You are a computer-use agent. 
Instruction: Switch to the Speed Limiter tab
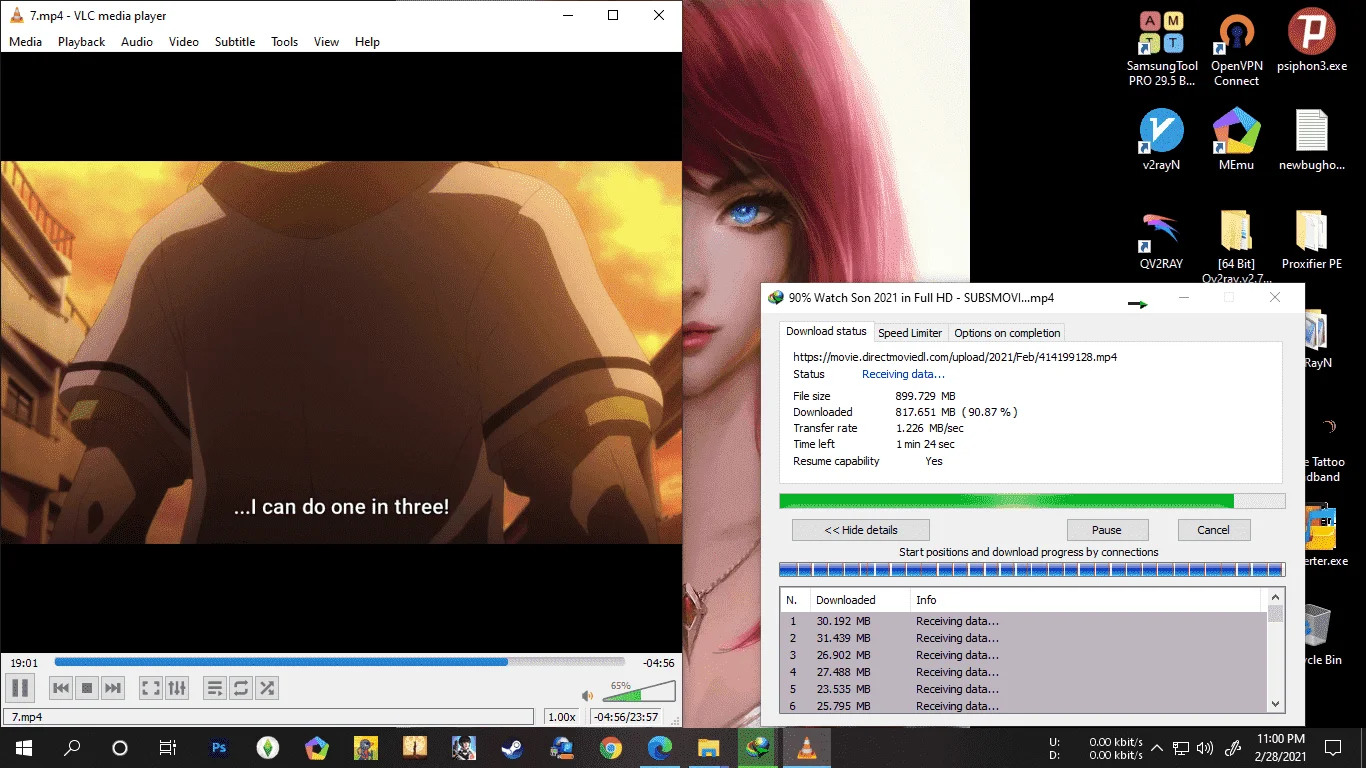[x=910, y=333]
